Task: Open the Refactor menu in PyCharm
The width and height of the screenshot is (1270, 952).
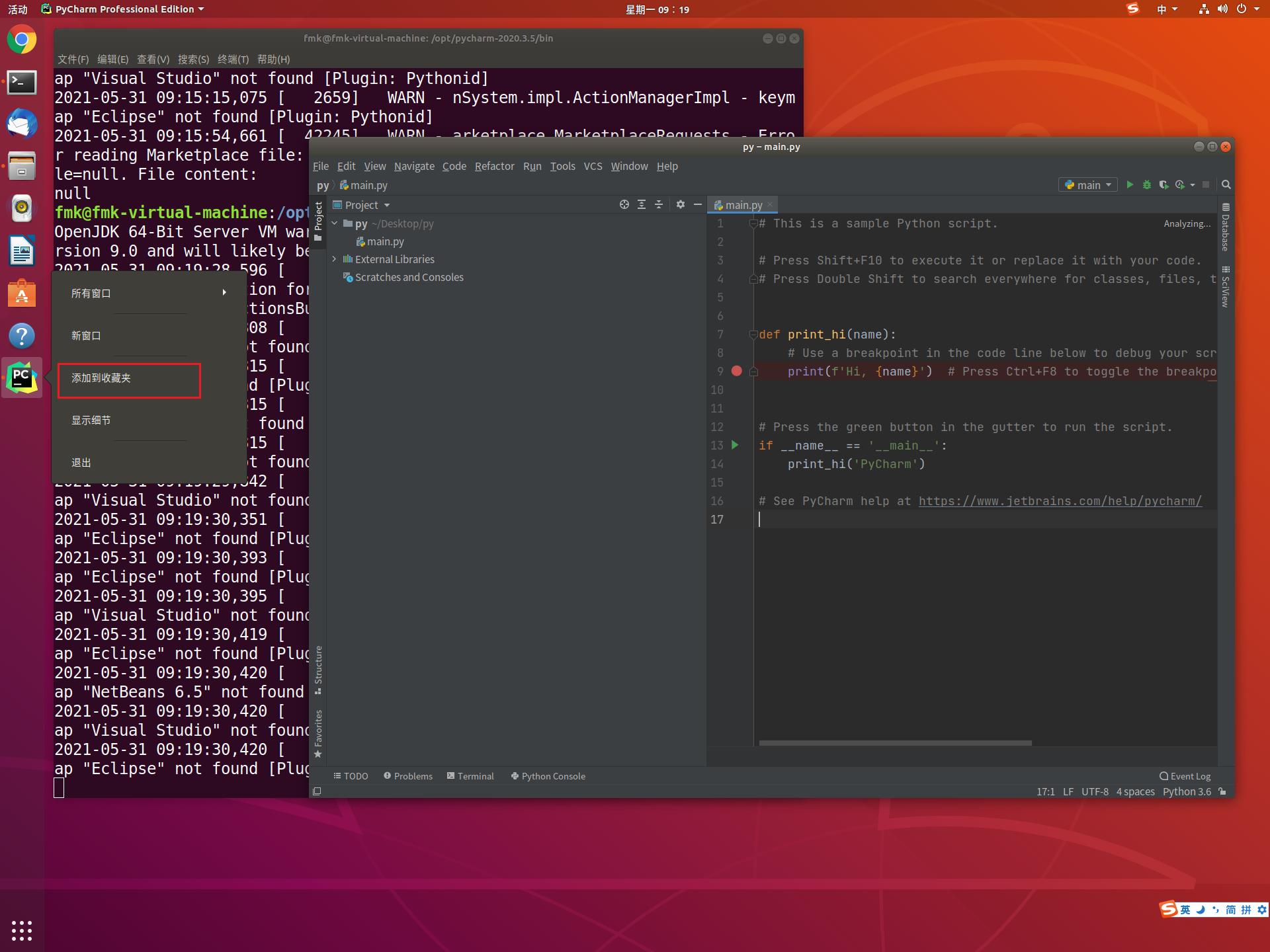Action: [494, 166]
